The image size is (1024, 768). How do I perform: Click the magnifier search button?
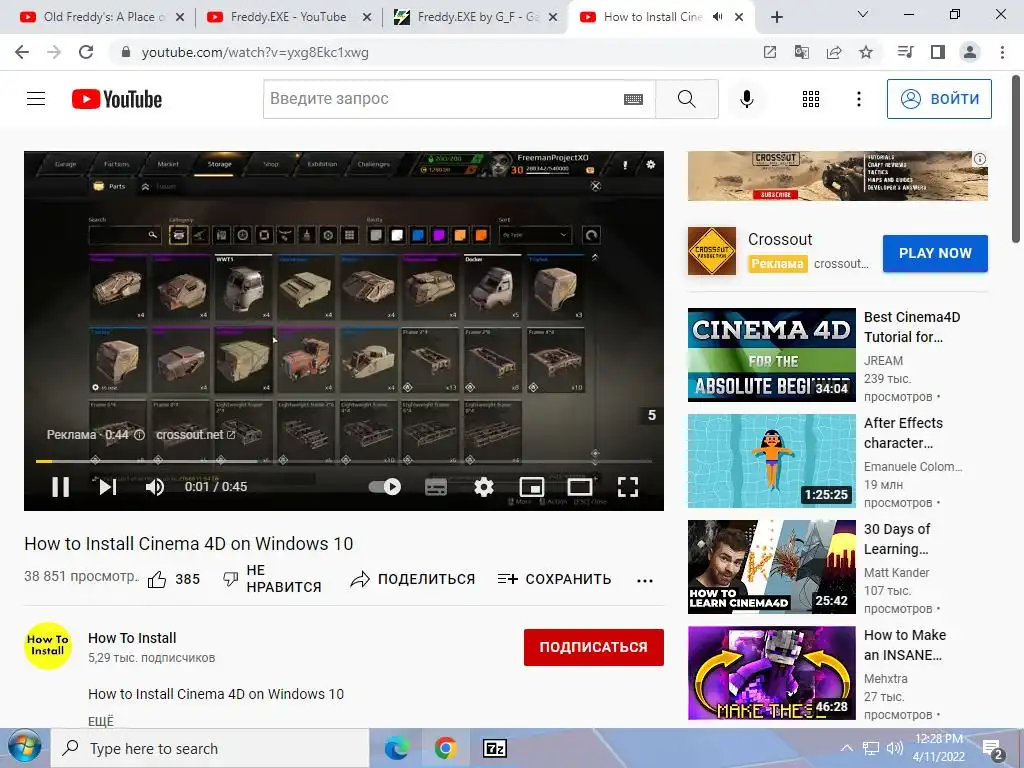(x=686, y=99)
